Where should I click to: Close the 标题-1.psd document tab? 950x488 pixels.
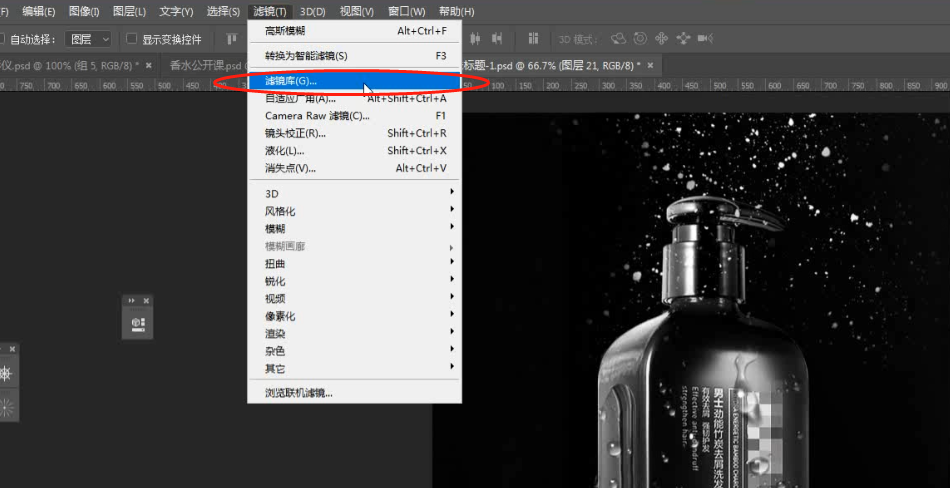click(650, 65)
